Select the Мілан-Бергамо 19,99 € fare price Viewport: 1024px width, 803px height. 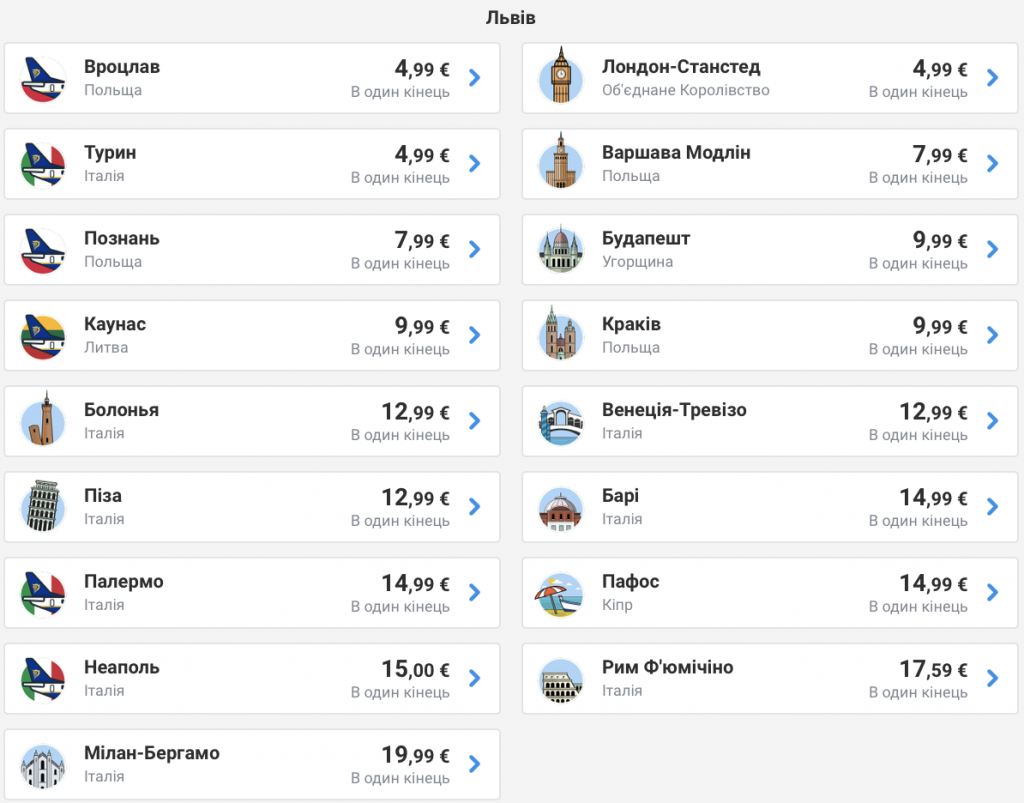pos(415,755)
